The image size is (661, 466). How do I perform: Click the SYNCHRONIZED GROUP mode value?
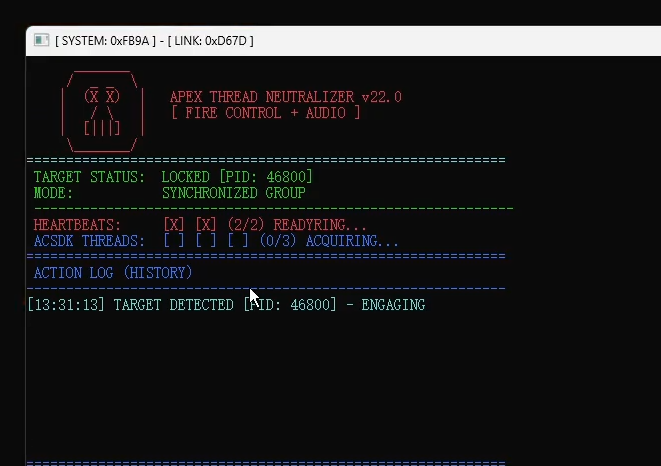(233, 193)
